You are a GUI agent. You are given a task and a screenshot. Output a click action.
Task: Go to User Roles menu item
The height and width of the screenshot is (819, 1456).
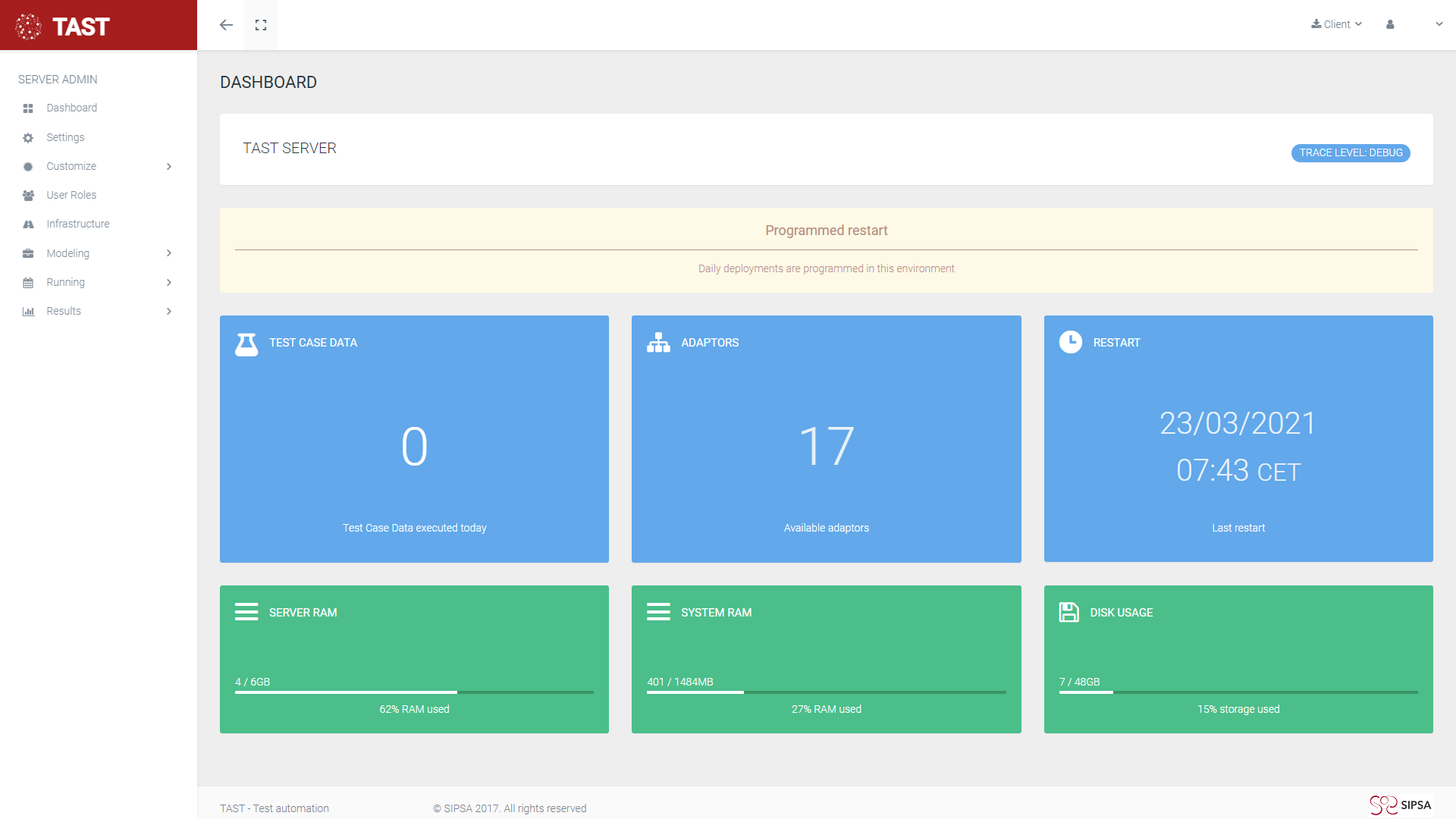pos(71,195)
